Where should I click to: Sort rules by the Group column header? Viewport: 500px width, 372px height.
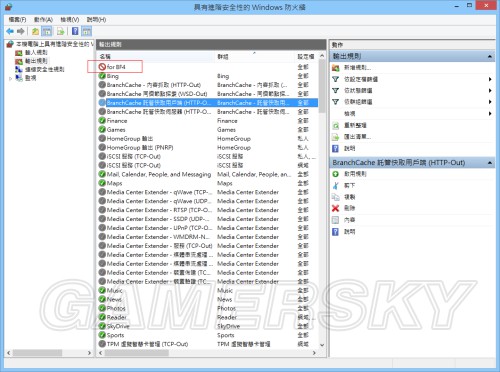click(x=223, y=57)
